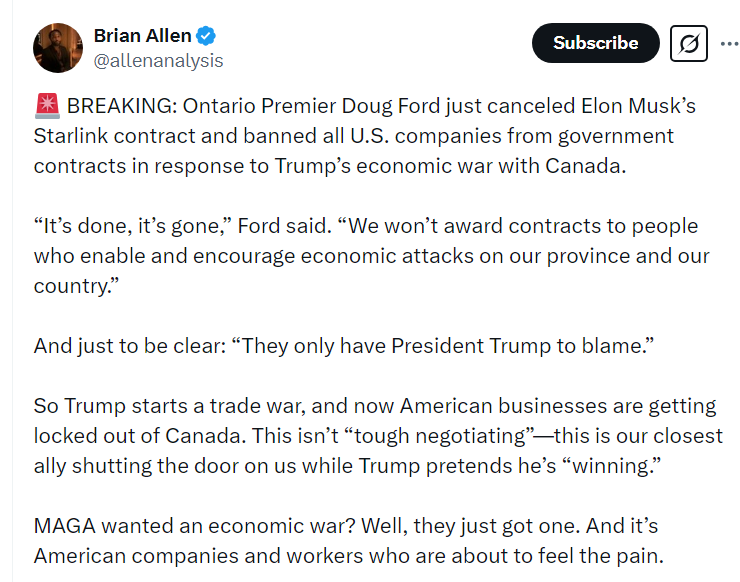This screenshot has height=582, width=740.
Task: Subscribe to Brian Allen
Action: (596, 43)
